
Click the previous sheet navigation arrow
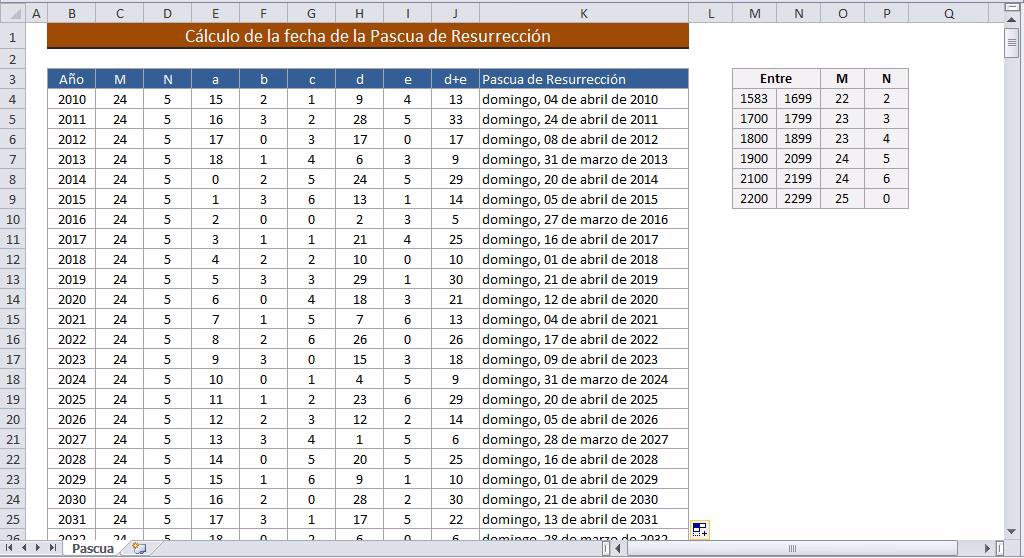click(24, 548)
